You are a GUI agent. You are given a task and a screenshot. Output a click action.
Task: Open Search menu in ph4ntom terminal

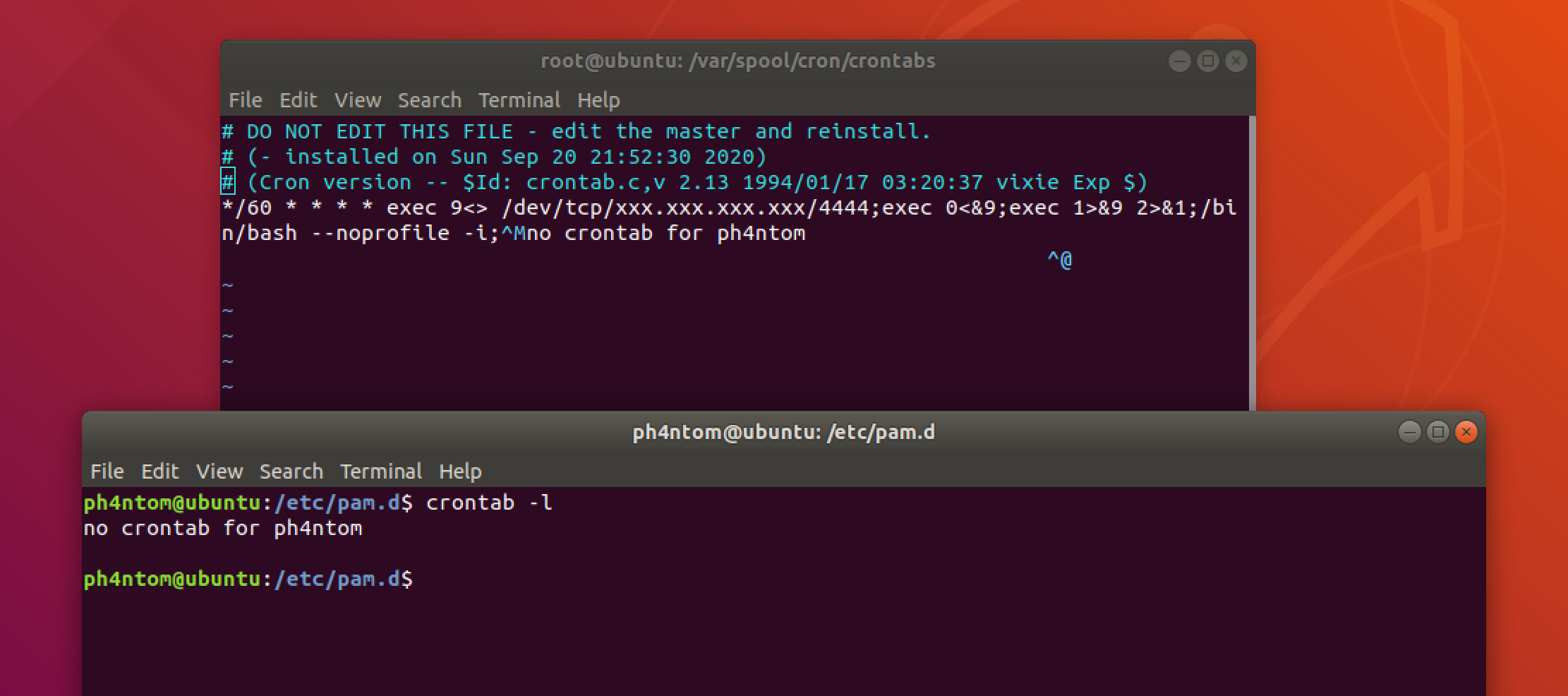tap(291, 472)
